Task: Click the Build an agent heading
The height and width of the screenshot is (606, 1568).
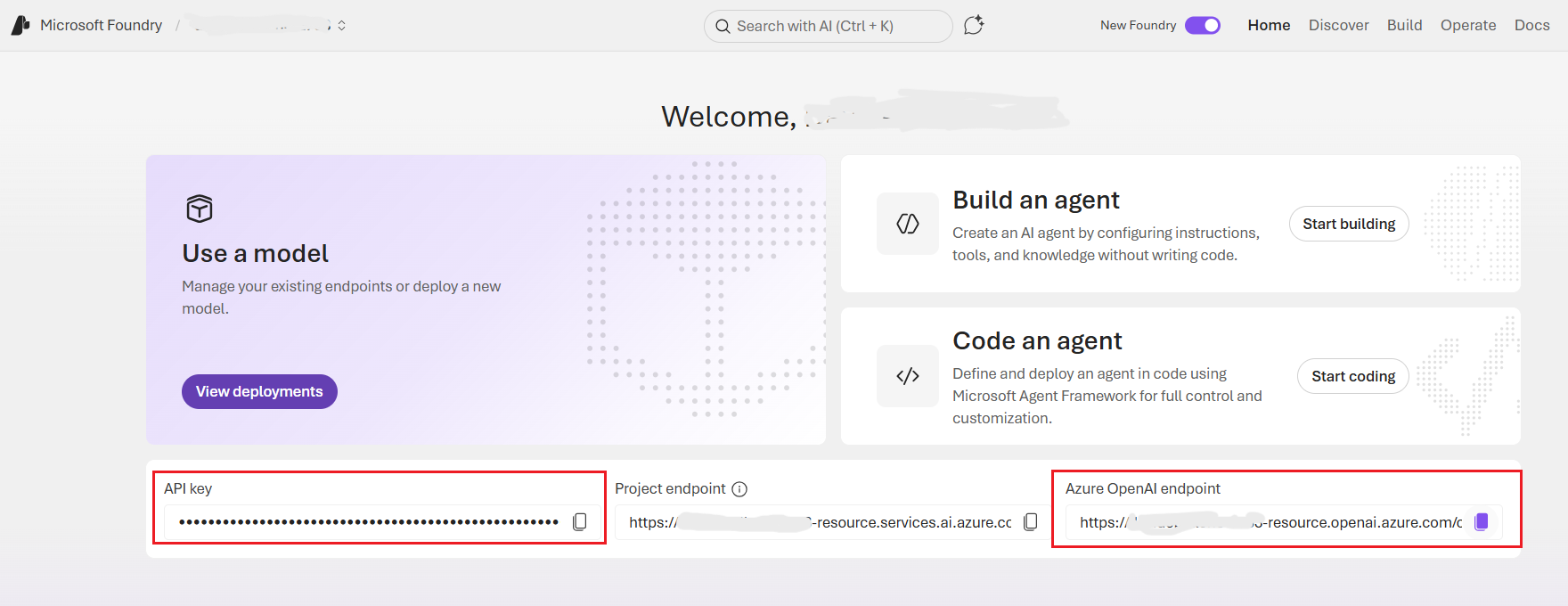Action: click(x=1036, y=200)
